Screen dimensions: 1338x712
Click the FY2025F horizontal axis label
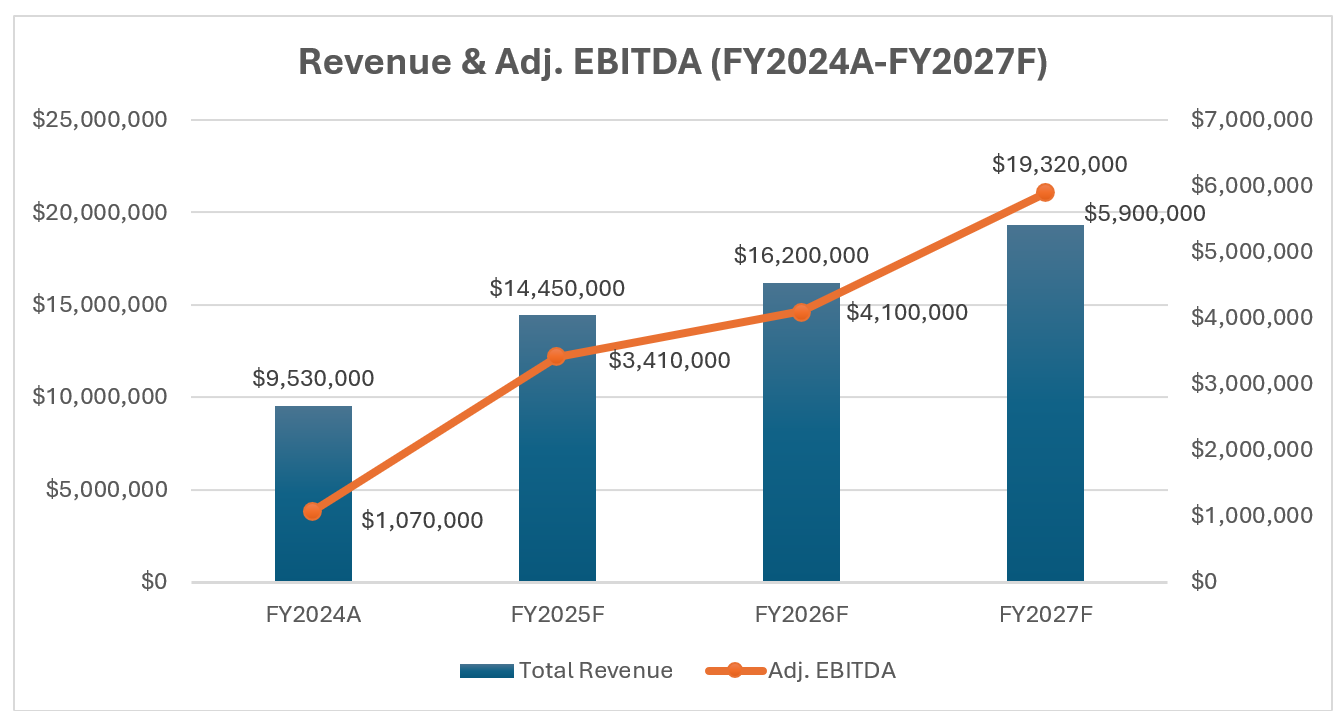click(557, 615)
